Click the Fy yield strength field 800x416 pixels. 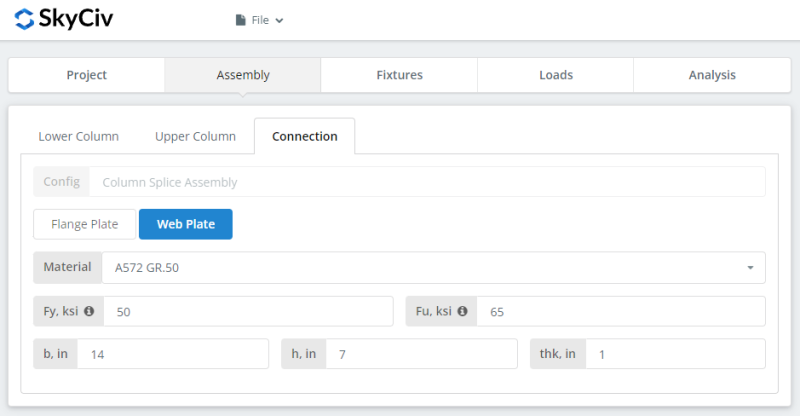248,312
